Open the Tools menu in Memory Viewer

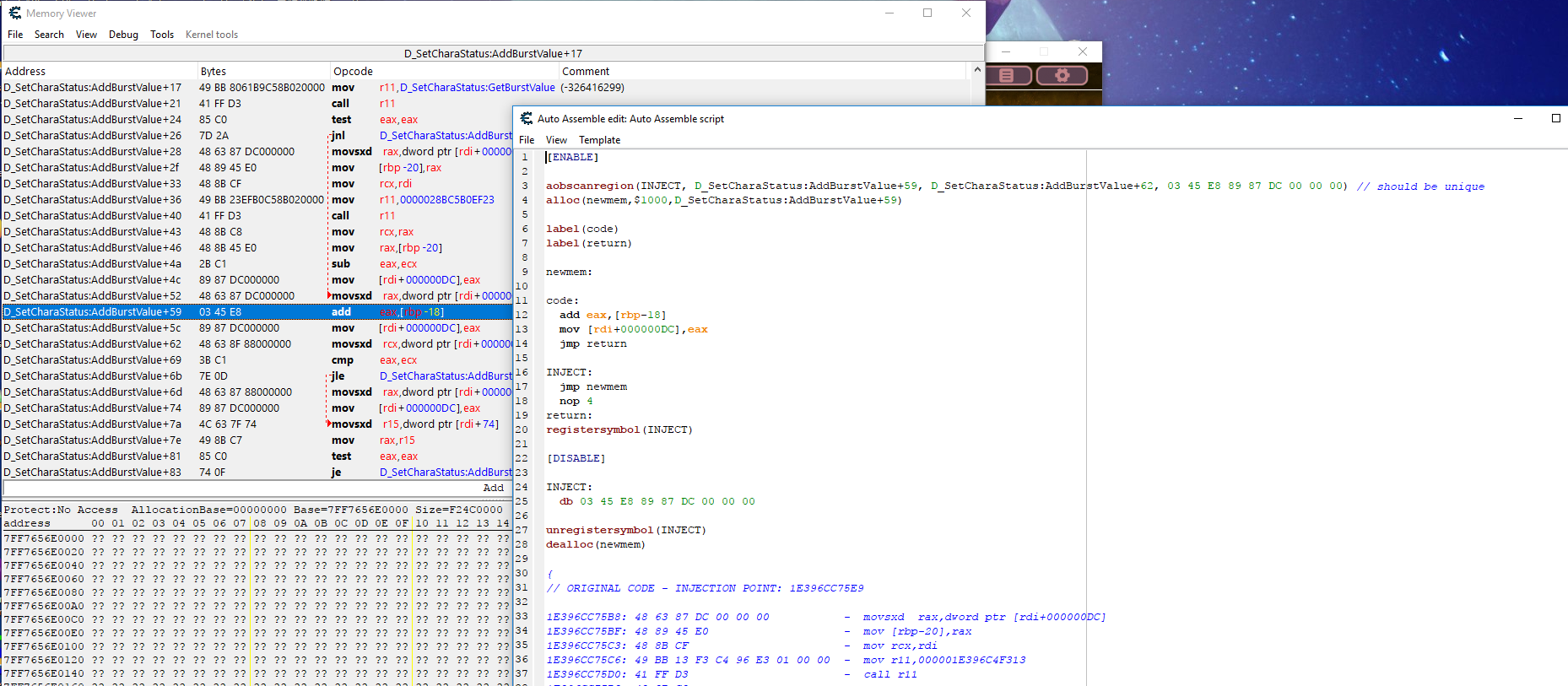pyautogui.click(x=162, y=35)
